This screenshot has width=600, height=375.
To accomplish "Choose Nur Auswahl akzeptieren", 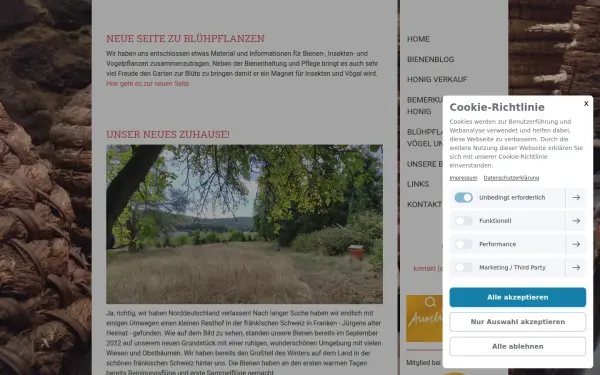I will [517, 322].
